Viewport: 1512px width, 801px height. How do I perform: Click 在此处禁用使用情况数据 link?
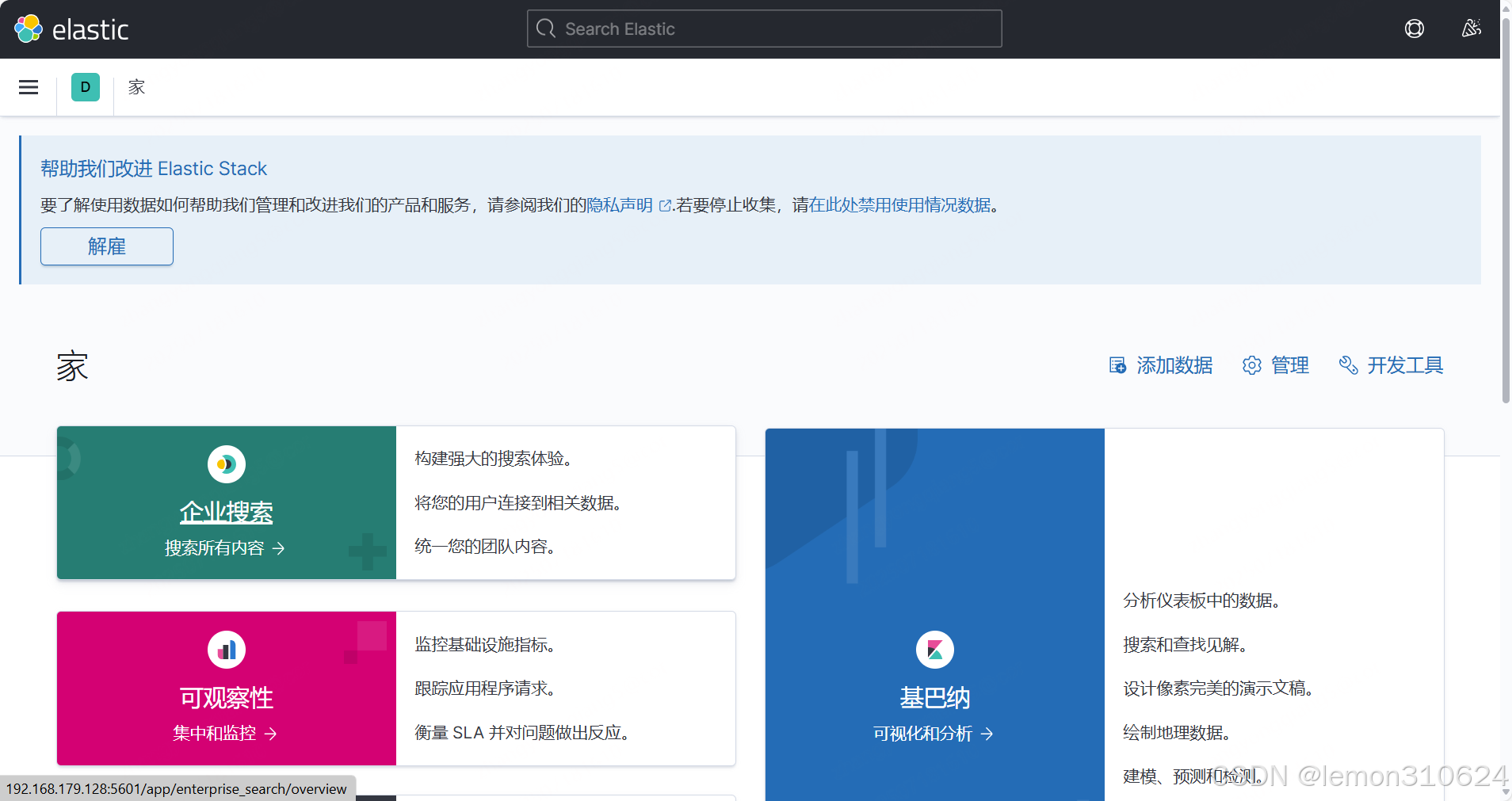[900, 205]
